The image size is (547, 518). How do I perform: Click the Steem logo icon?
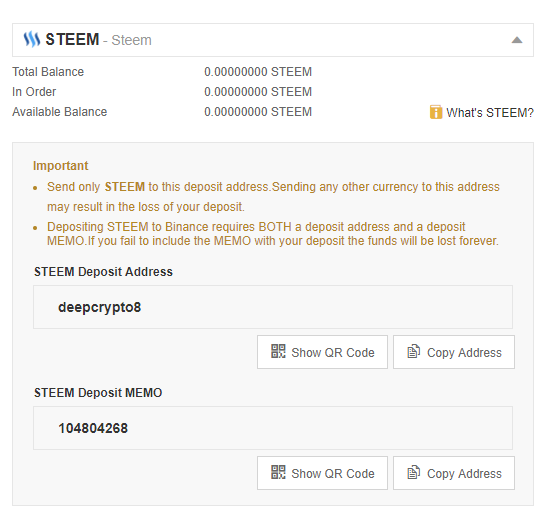32,39
